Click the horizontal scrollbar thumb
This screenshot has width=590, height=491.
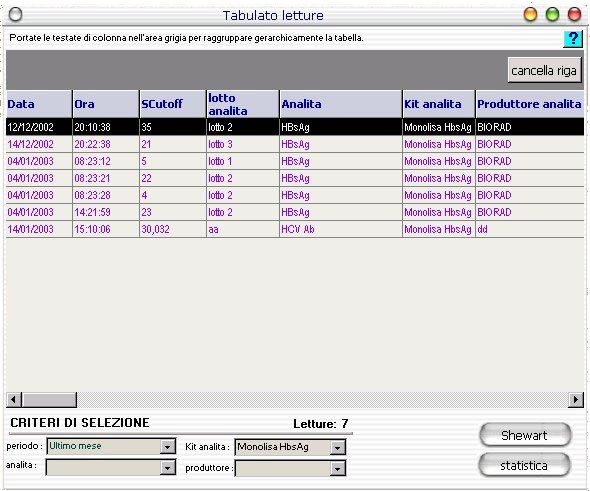coord(49,399)
